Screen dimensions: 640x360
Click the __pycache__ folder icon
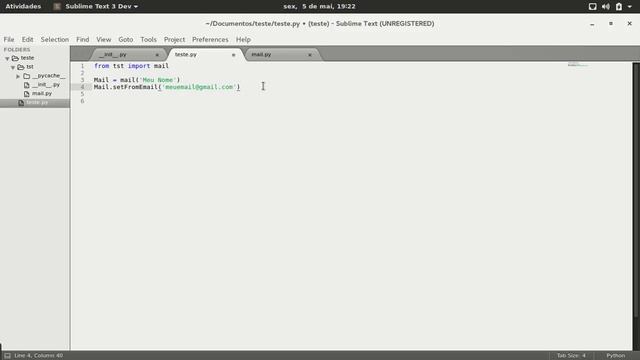point(27,76)
